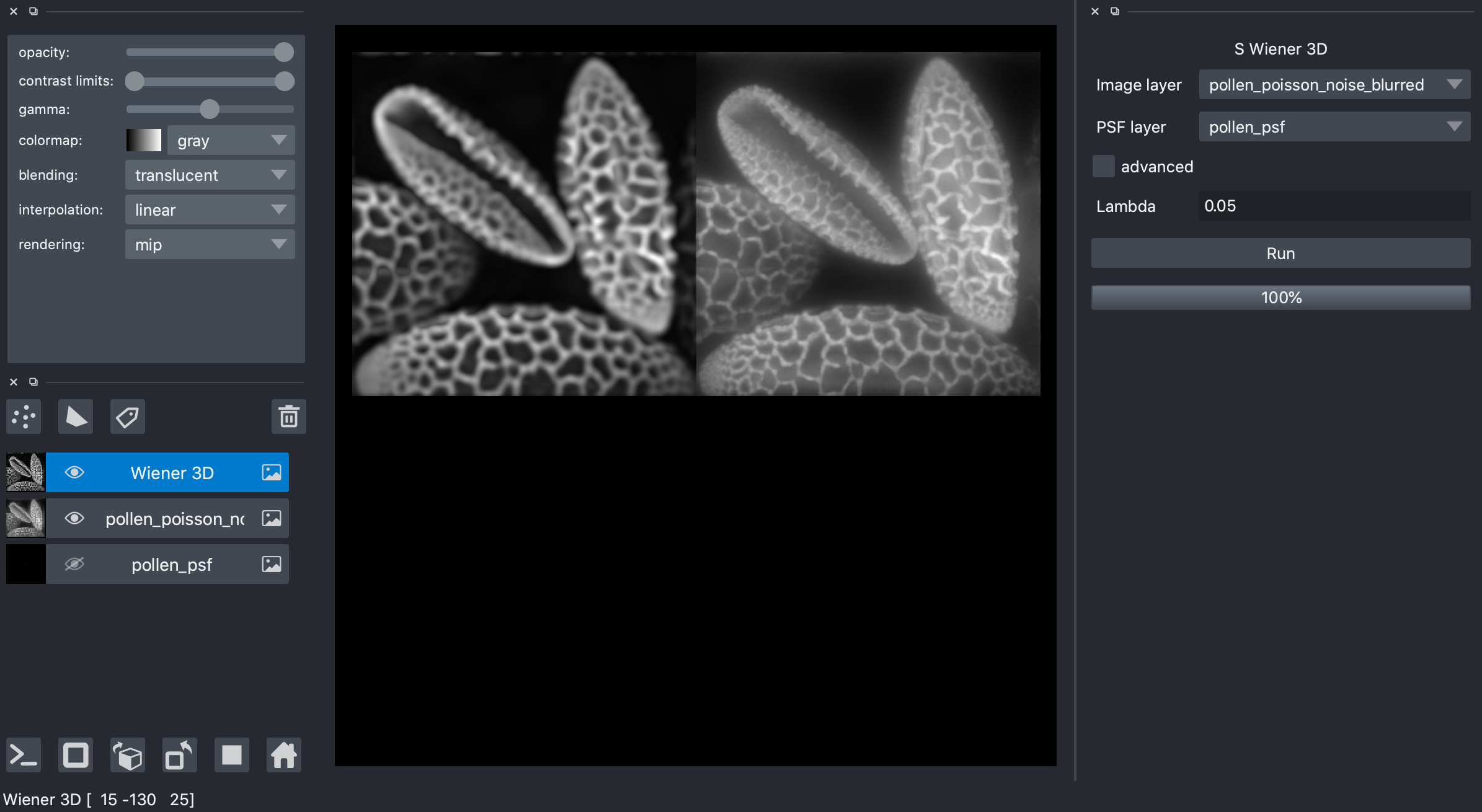Show the pollen_psf layer

(x=74, y=564)
